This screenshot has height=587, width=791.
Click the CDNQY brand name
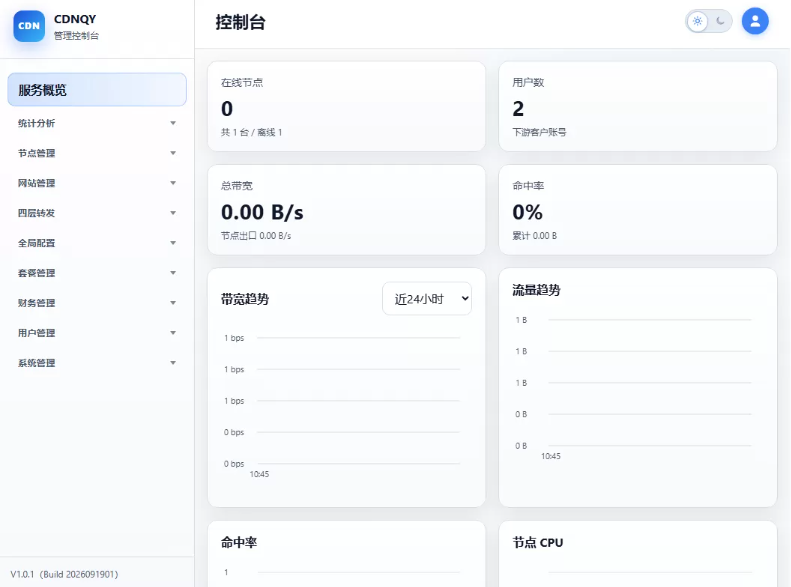pos(75,19)
